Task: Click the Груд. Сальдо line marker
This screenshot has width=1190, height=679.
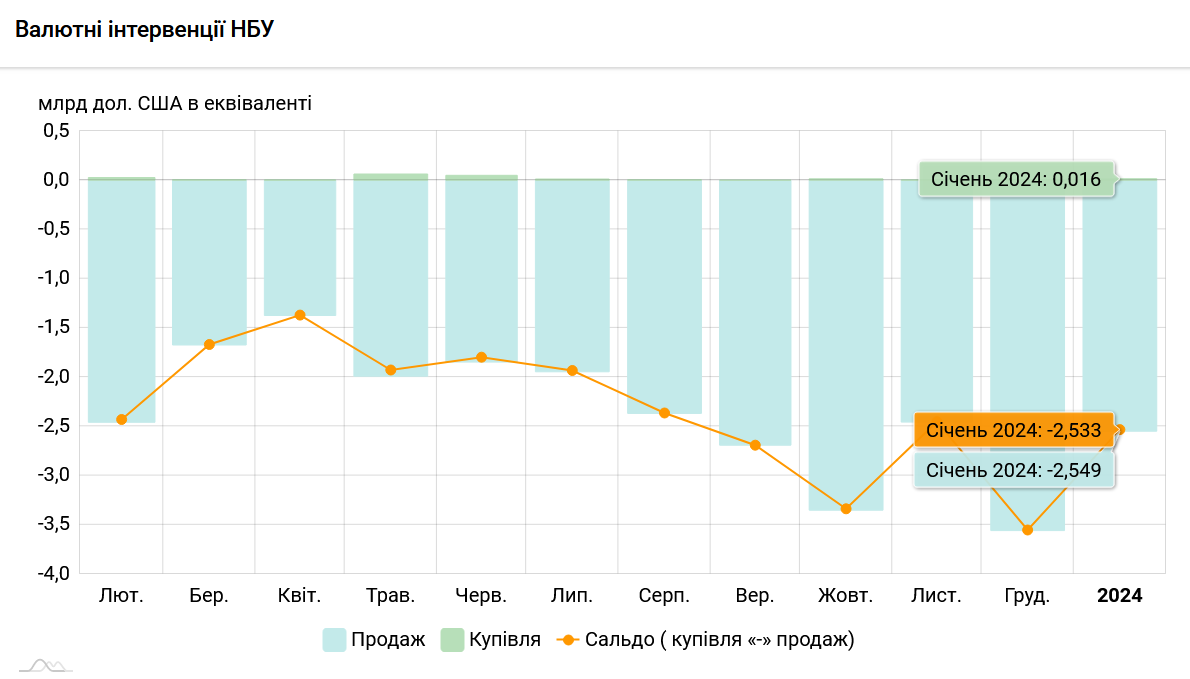Action: (1027, 530)
